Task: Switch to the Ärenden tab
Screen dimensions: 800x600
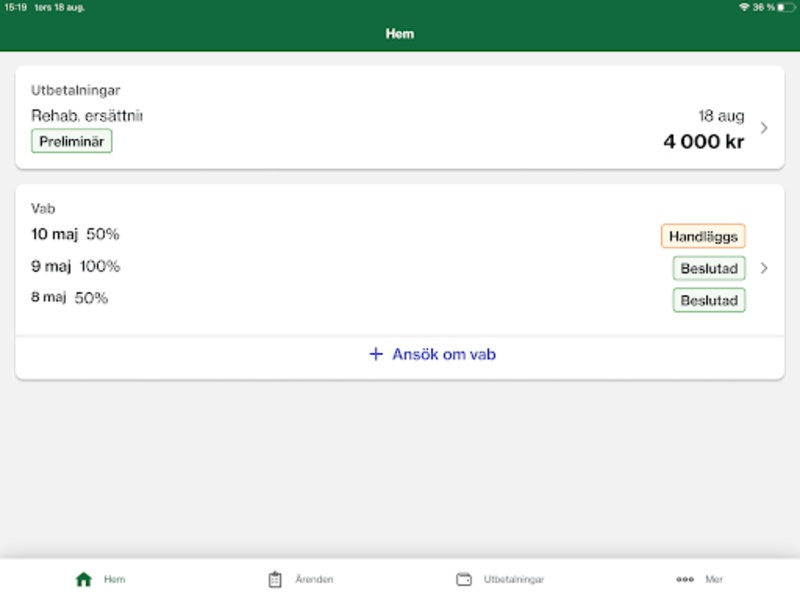Action: tap(314, 579)
